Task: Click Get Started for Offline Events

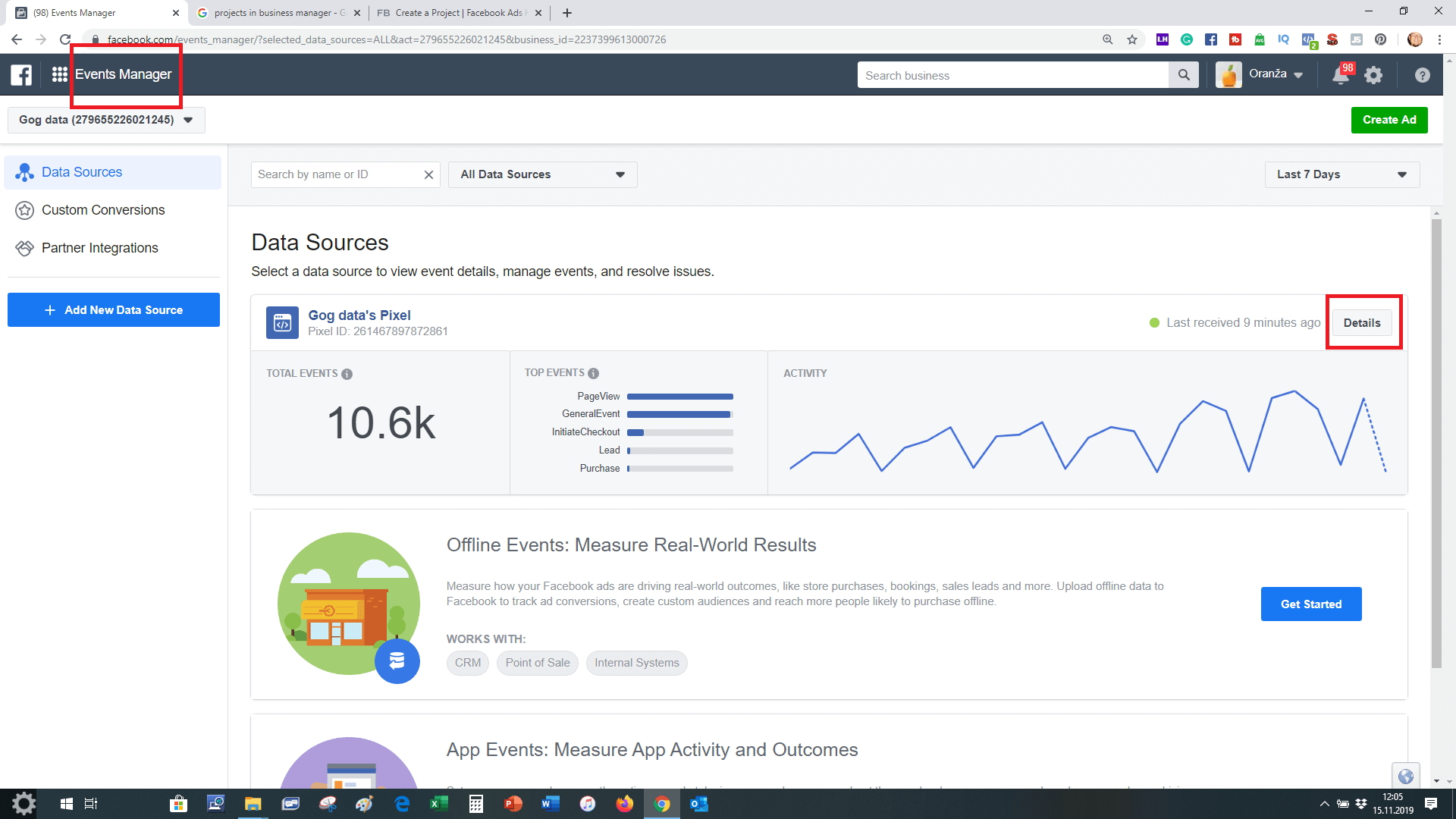Action: point(1310,604)
